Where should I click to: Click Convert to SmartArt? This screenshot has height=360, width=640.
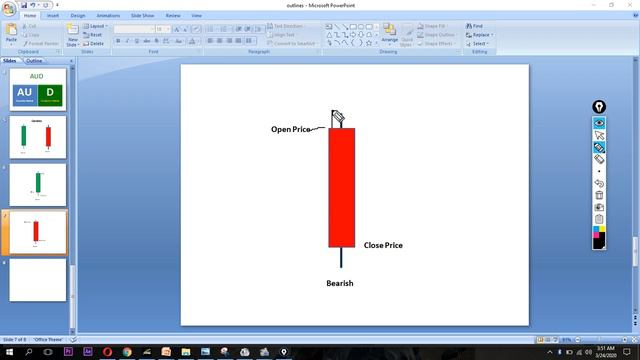click(292, 43)
